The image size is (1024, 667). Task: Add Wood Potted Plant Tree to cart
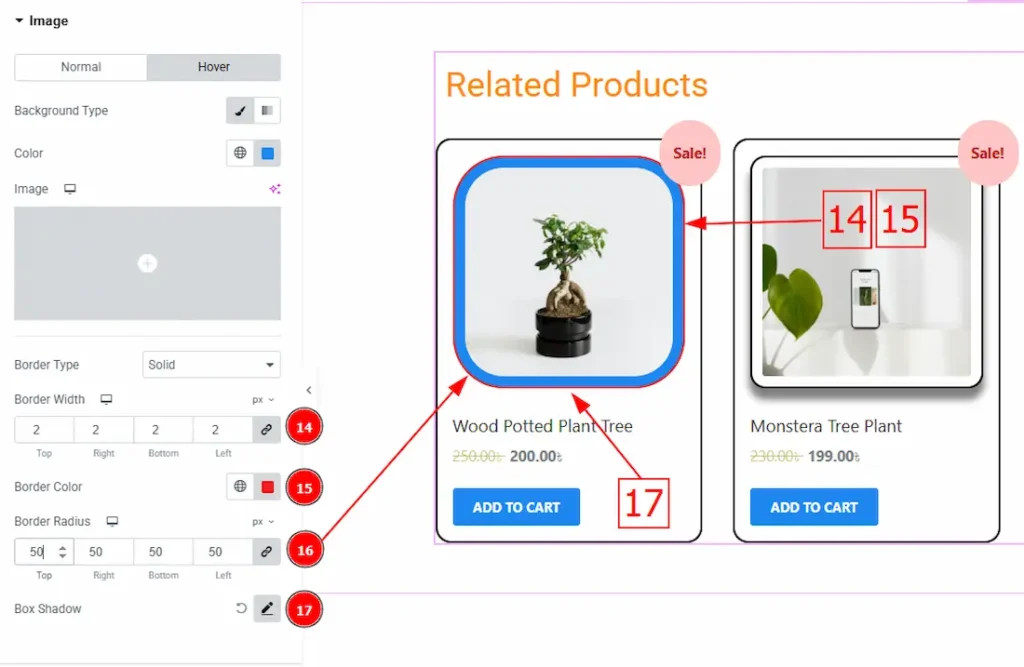click(x=516, y=507)
